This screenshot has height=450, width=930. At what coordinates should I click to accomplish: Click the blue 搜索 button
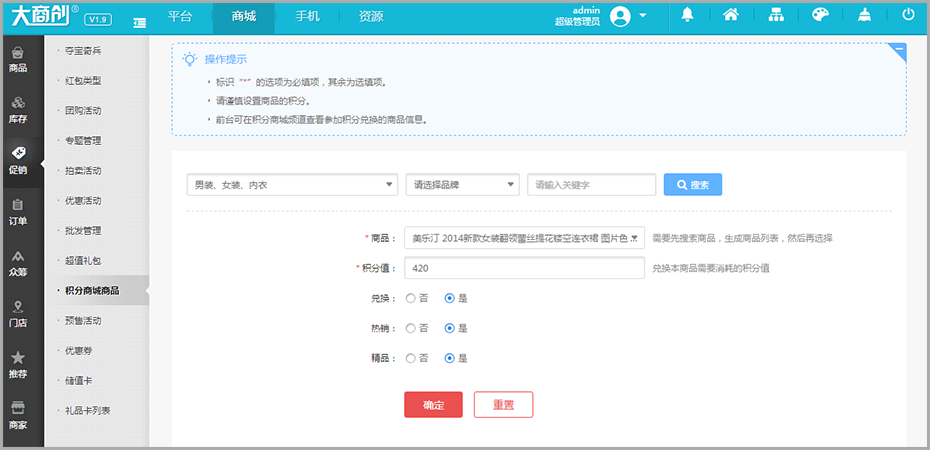coord(693,185)
